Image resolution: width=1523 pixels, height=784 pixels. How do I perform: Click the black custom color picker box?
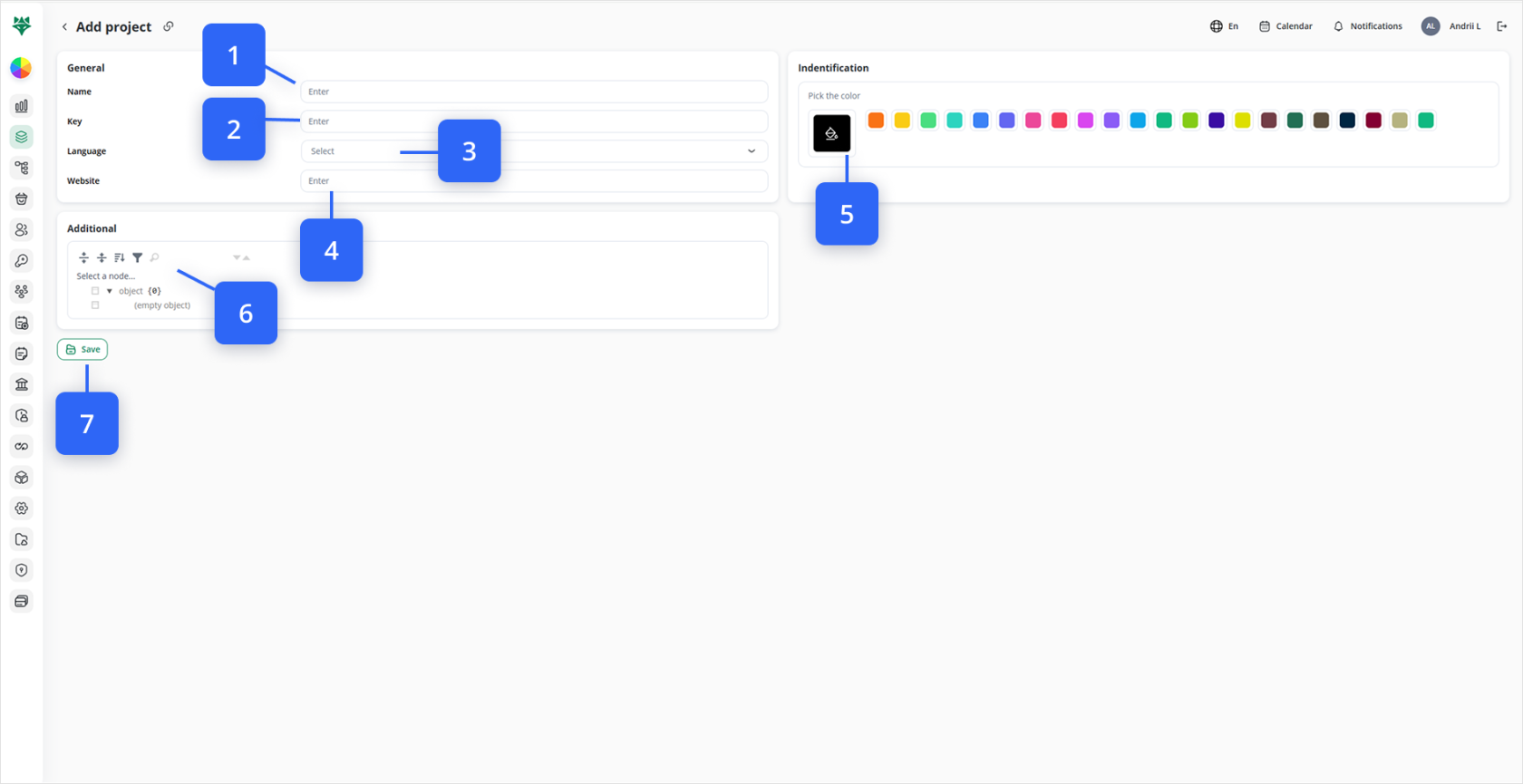click(831, 133)
